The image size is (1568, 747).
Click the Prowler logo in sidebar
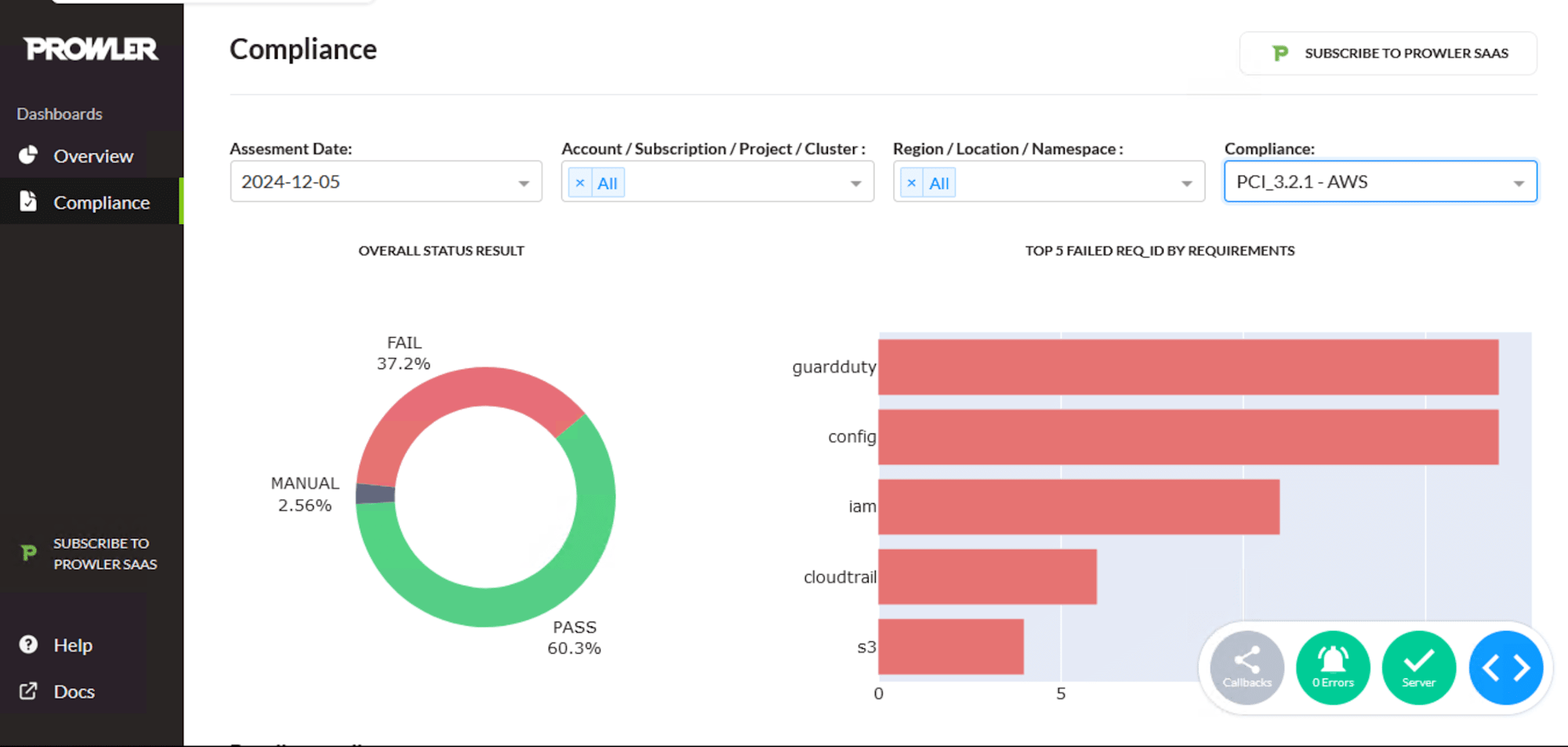pyautogui.click(x=91, y=49)
